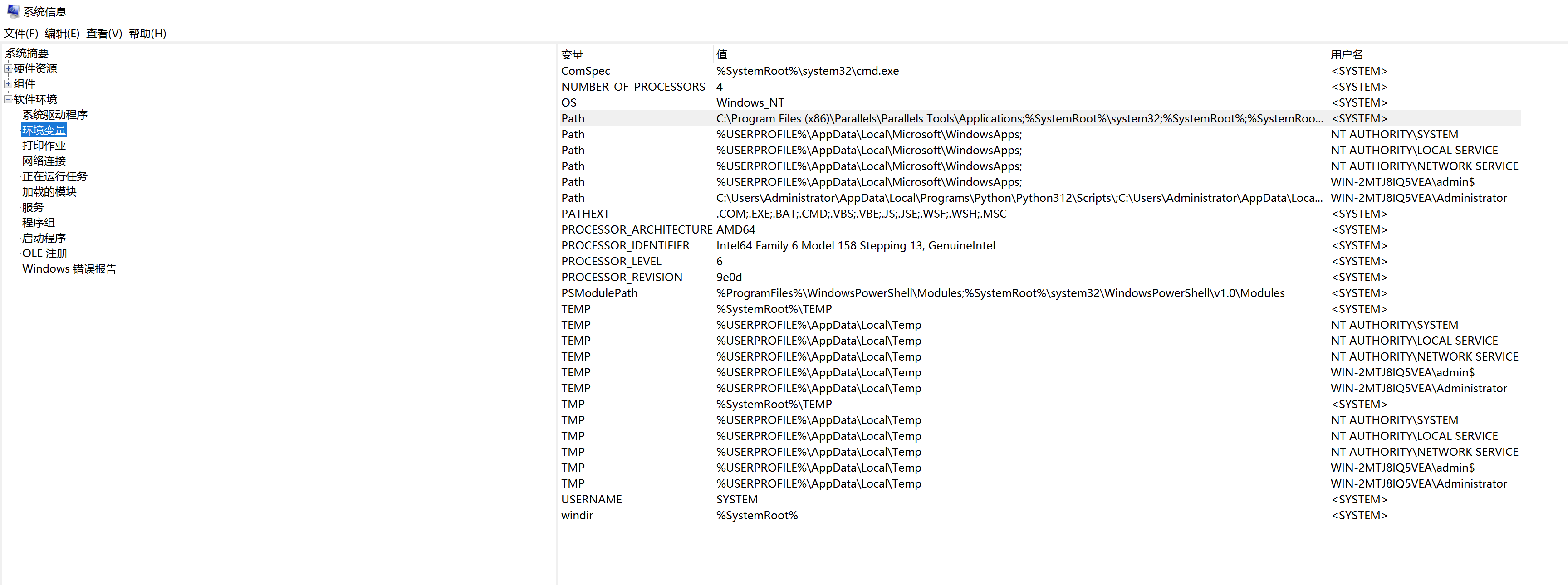Select 系统驱动程序 in the tree
Viewport: 1568px width, 585px height.
coord(55,115)
